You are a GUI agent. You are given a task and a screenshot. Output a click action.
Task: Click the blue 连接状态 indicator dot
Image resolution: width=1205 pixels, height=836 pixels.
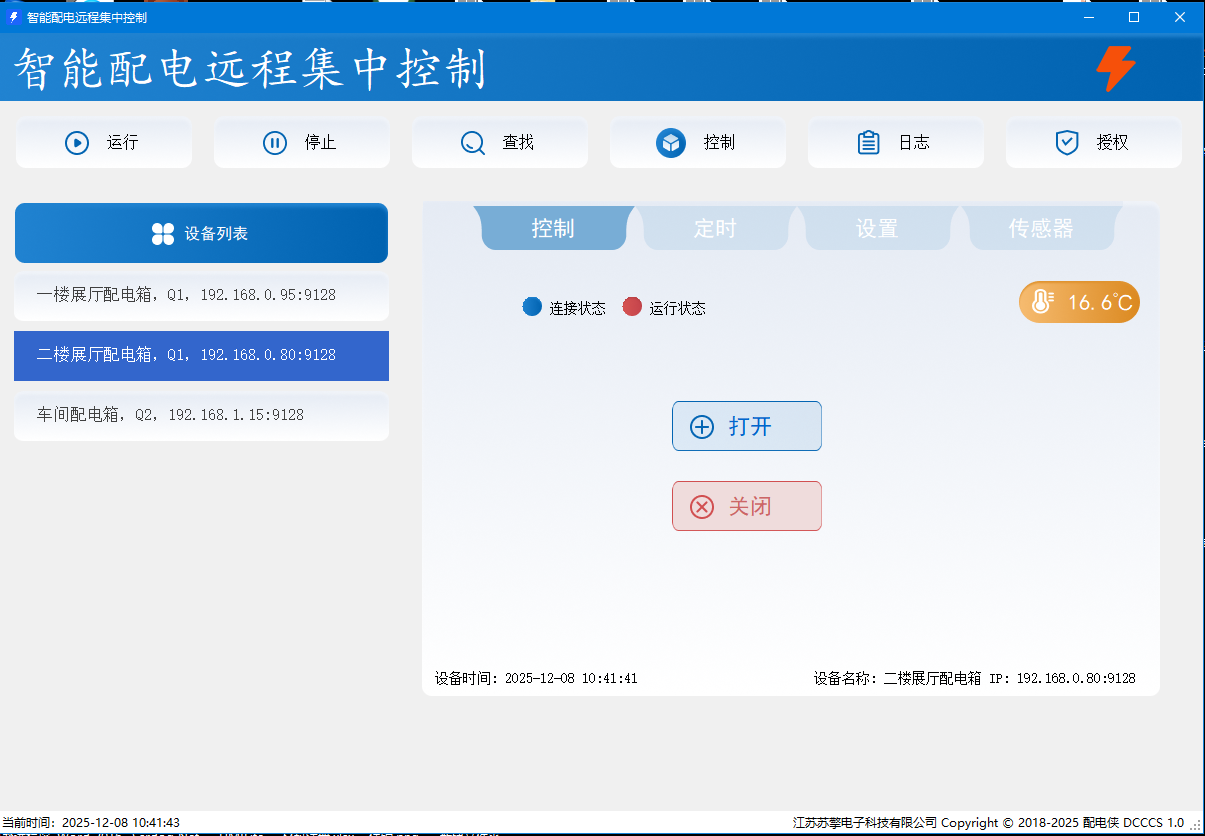[x=532, y=307]
